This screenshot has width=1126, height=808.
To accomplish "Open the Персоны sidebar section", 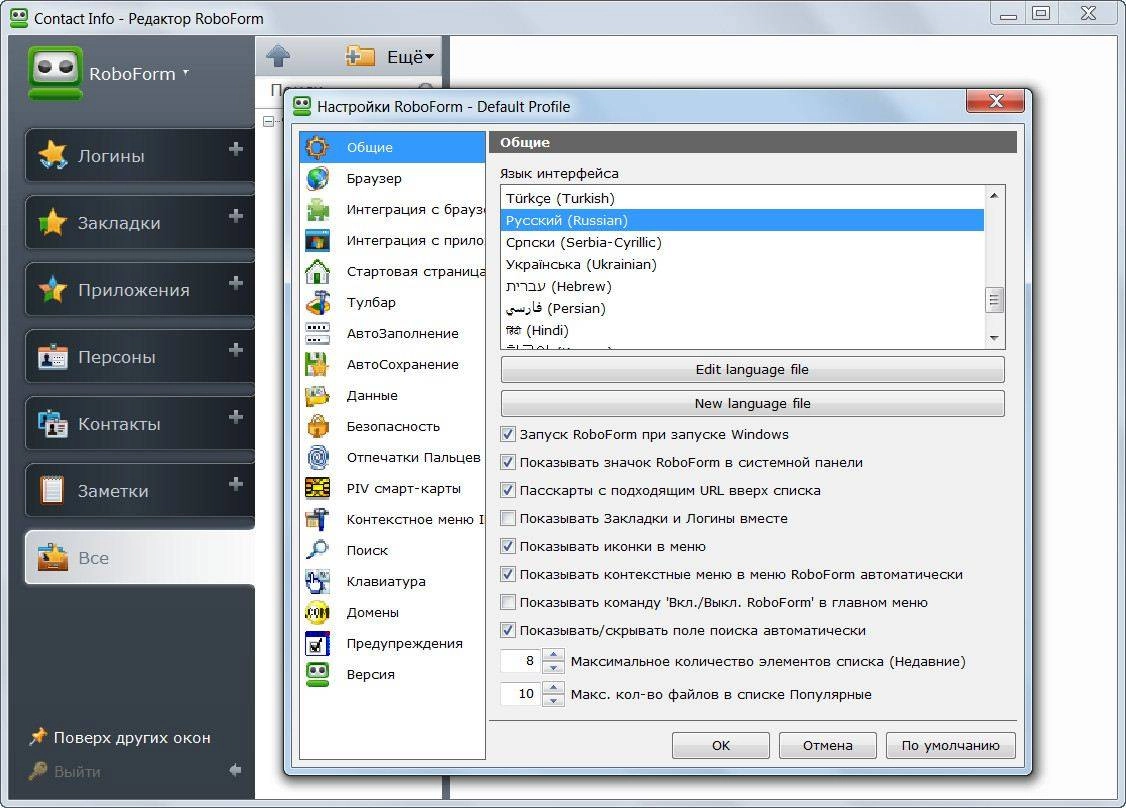I will point(139,356).
